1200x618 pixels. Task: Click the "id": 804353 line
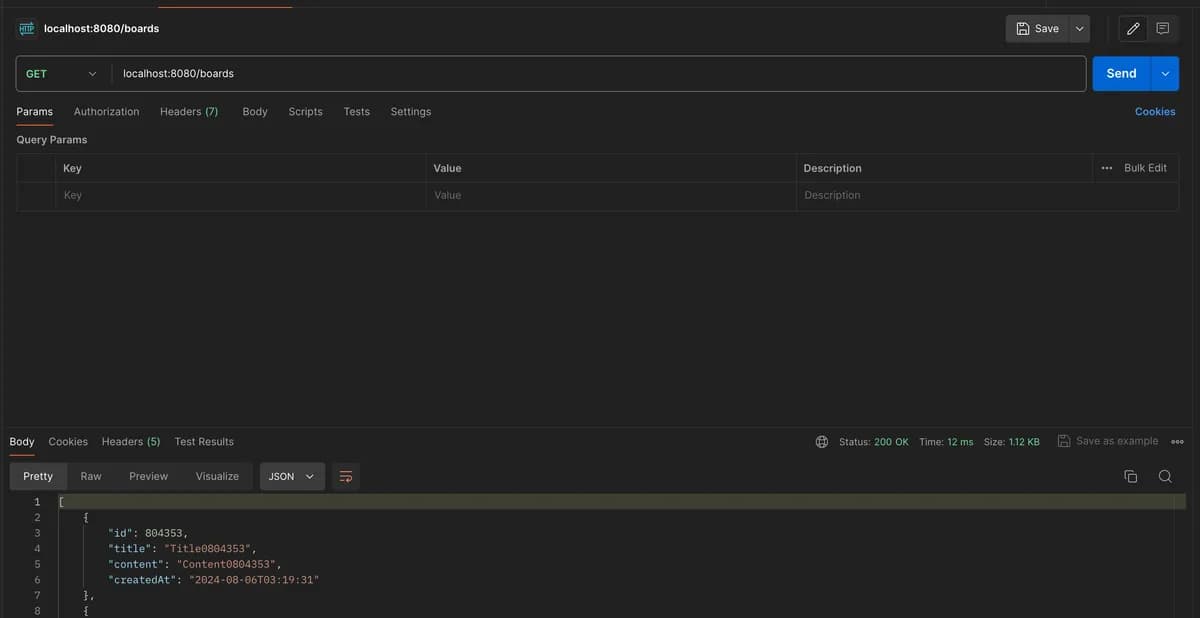(148, 533)
